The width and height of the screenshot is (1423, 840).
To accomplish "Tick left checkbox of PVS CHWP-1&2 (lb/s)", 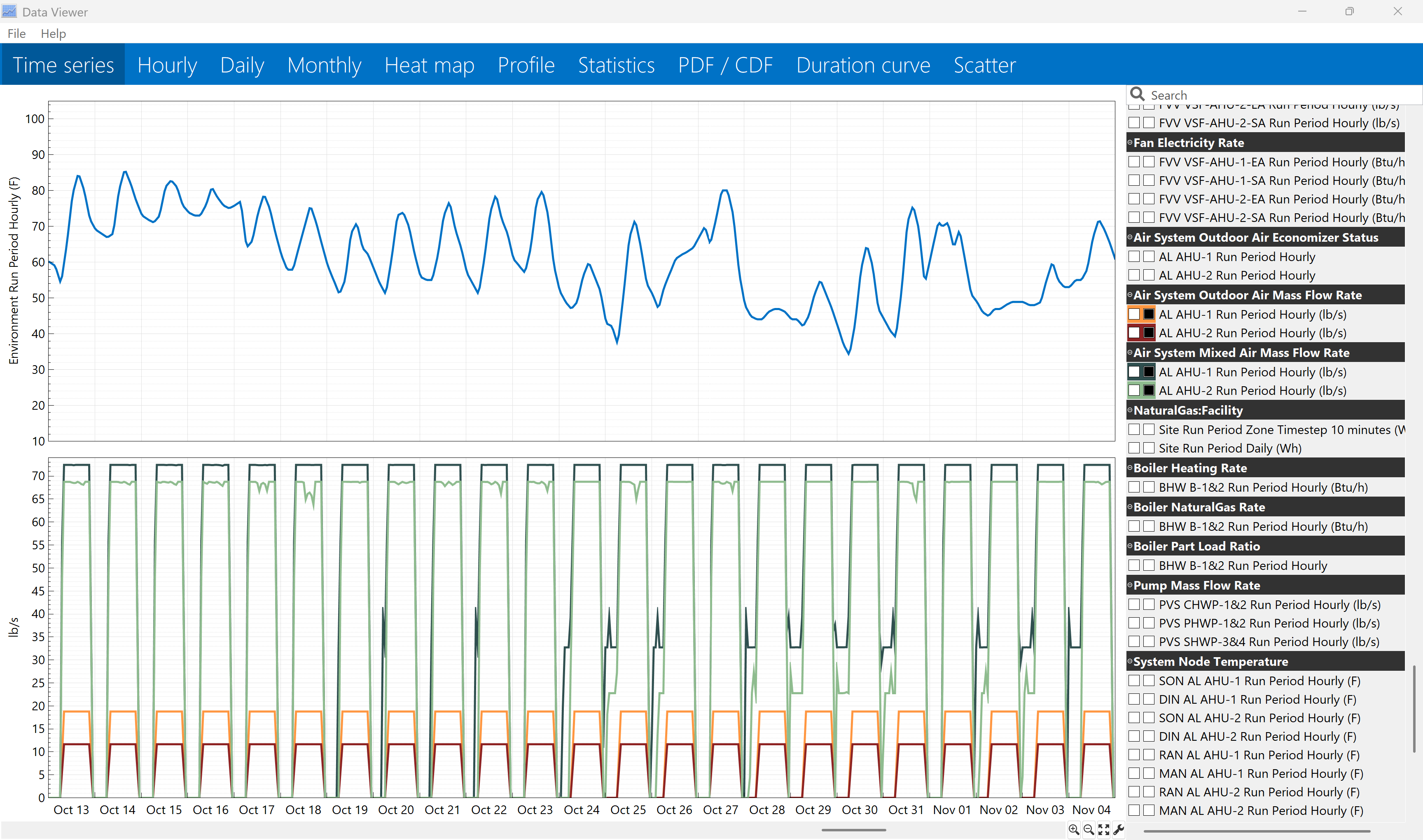I will pos(1134,604).
